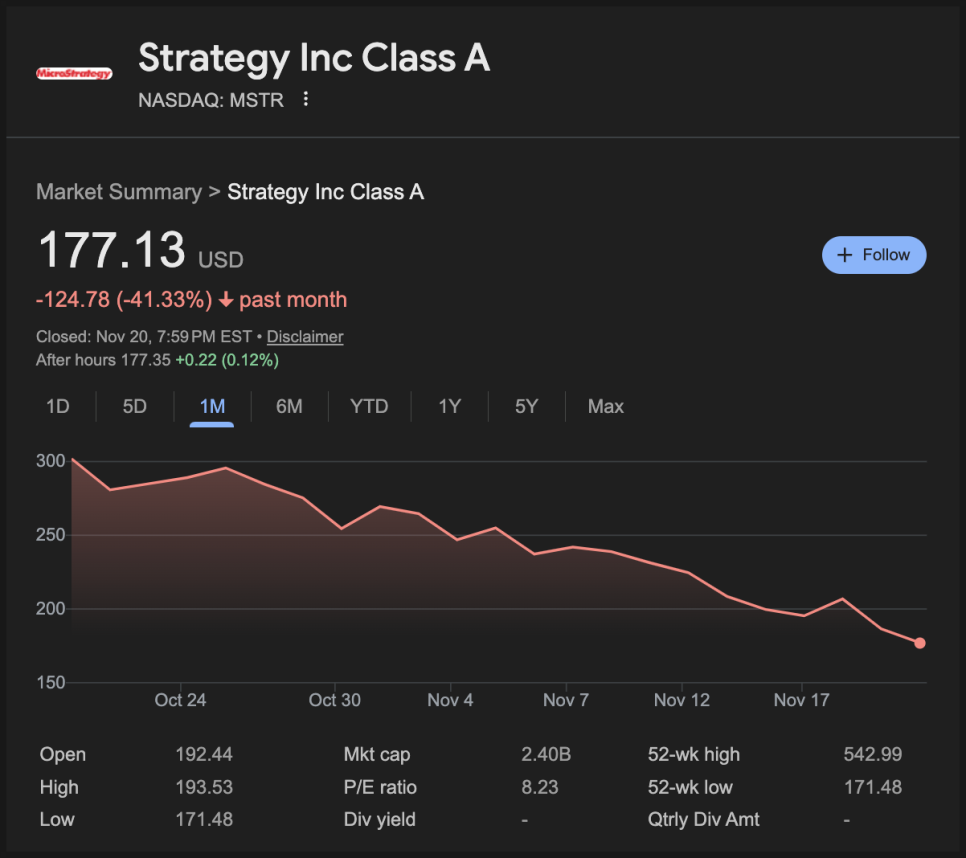This screenshot has width=966, height=858.
Task: Click the chart's end-point price dot
Action: tap(920, 643)
